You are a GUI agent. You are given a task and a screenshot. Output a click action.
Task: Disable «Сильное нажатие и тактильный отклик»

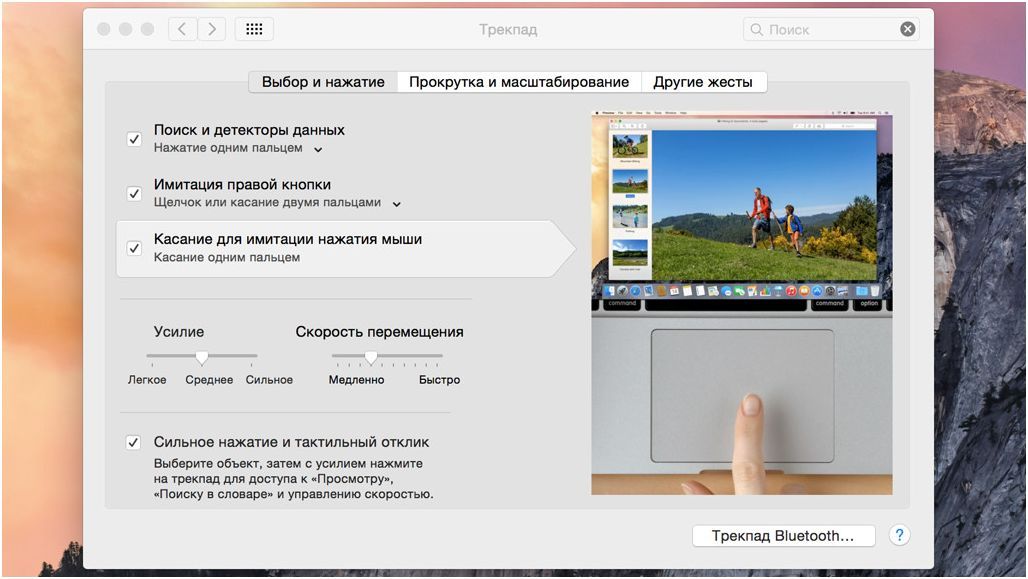(134, 440)
